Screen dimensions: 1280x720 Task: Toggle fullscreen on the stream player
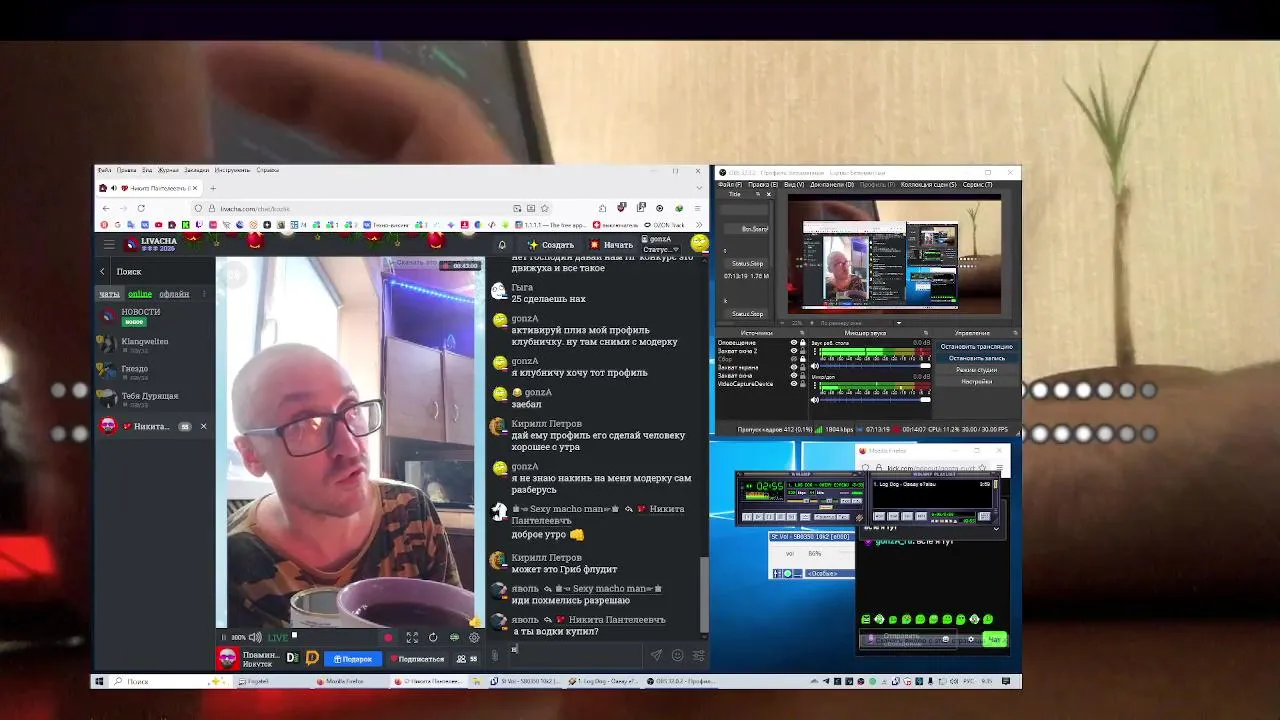pyautogui.click(x=412, y=637)
